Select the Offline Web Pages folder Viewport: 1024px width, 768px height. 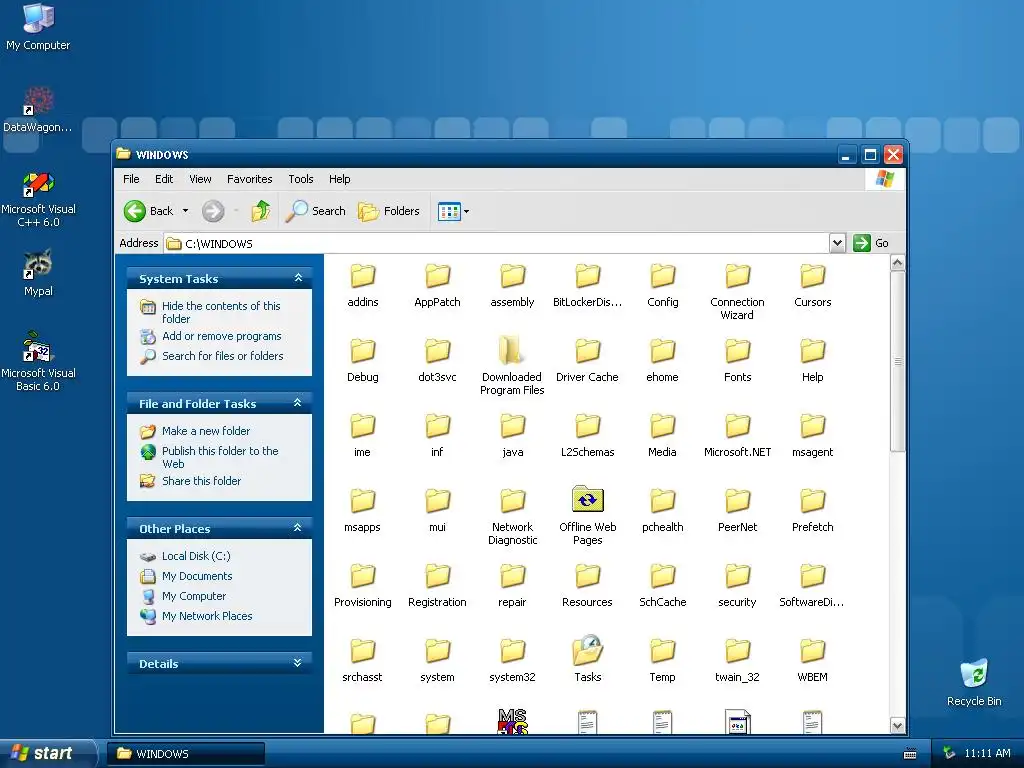(x=587, y=516)
